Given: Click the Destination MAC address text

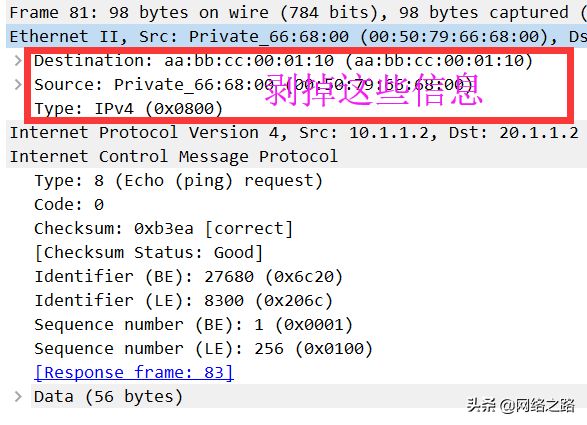Looking at the screenshot, I should point(249,61).
